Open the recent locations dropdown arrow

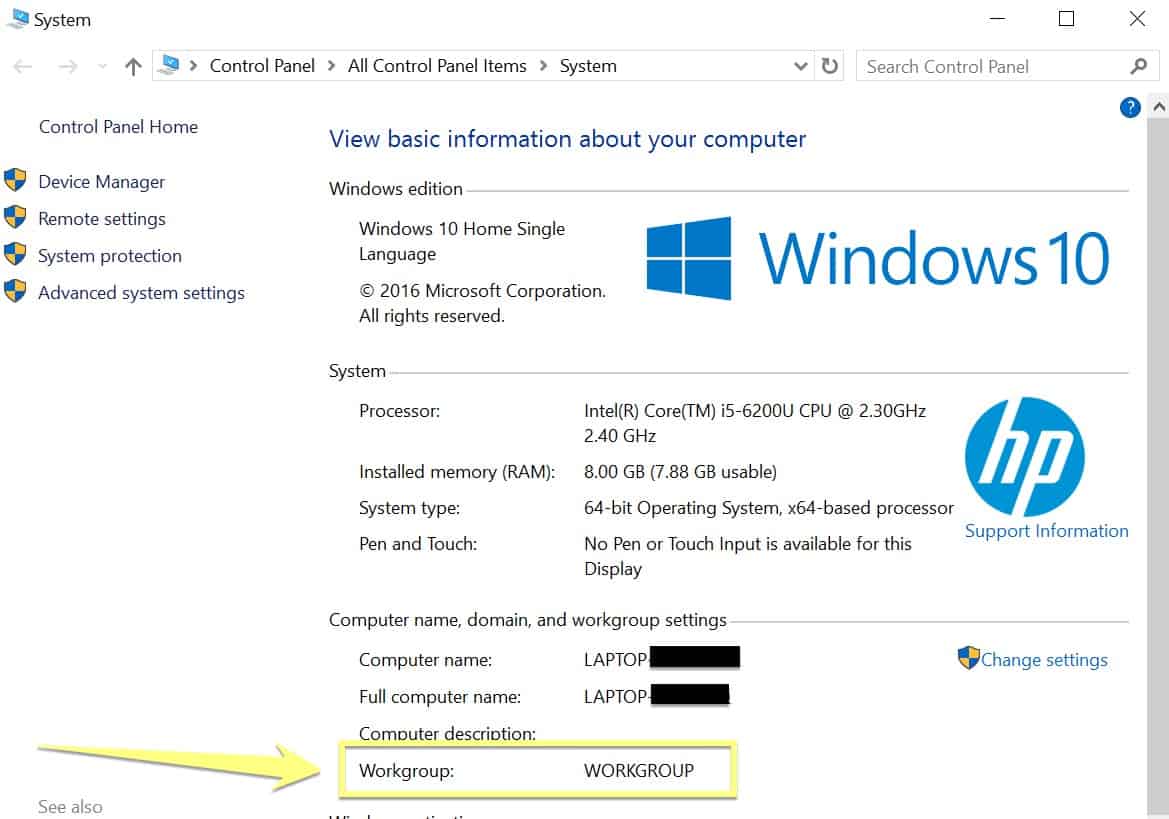pyautogui.click(x=102, y=67)
